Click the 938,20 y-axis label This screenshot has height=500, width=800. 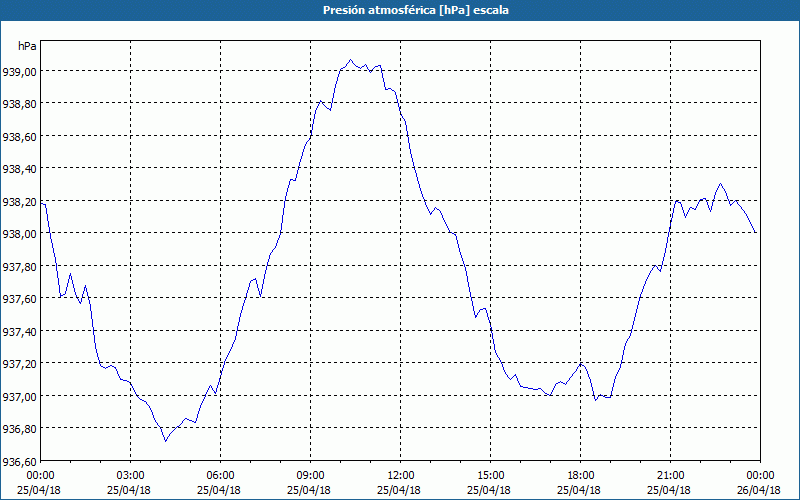(19, 202)
